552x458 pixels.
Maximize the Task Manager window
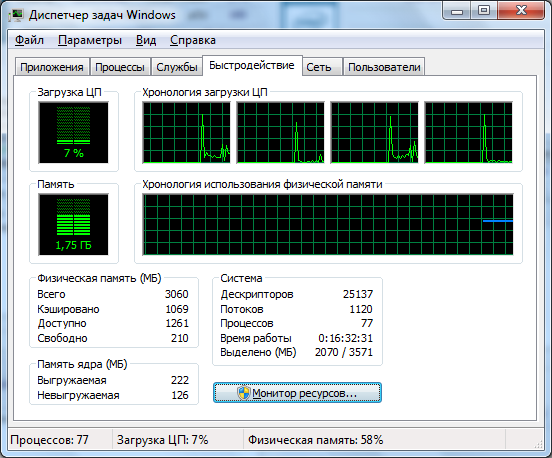pos(484,11)
